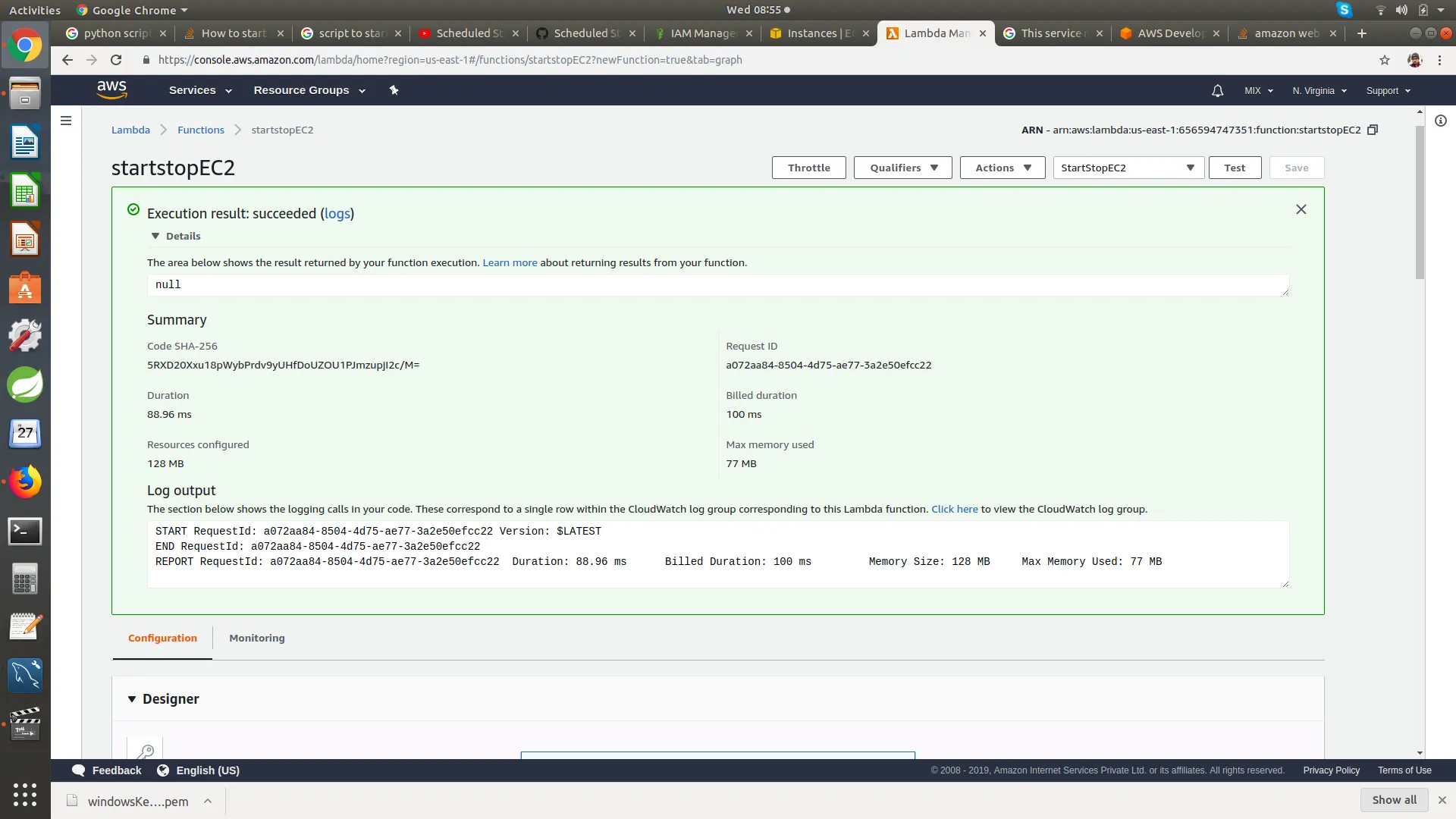1456x819 pixels.
Task: Open the hamburger side navigation menu
Action: pyautogui.click(x=66, y=121)
